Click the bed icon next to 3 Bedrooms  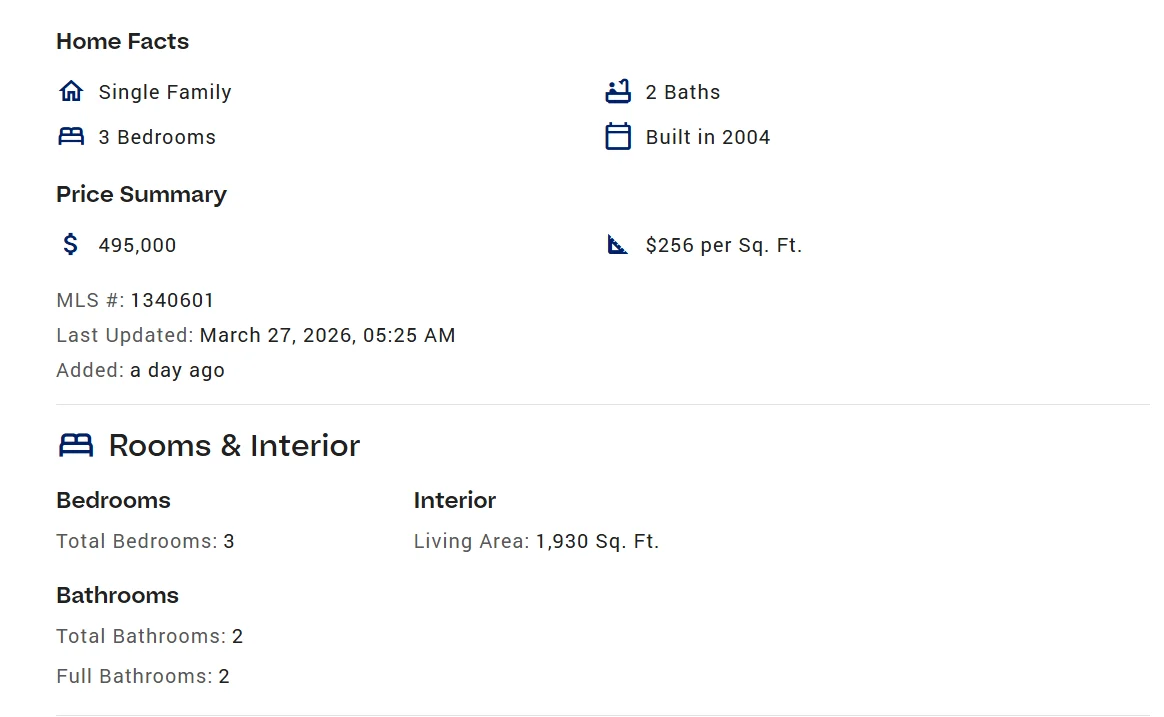click(x=71, y=137)
